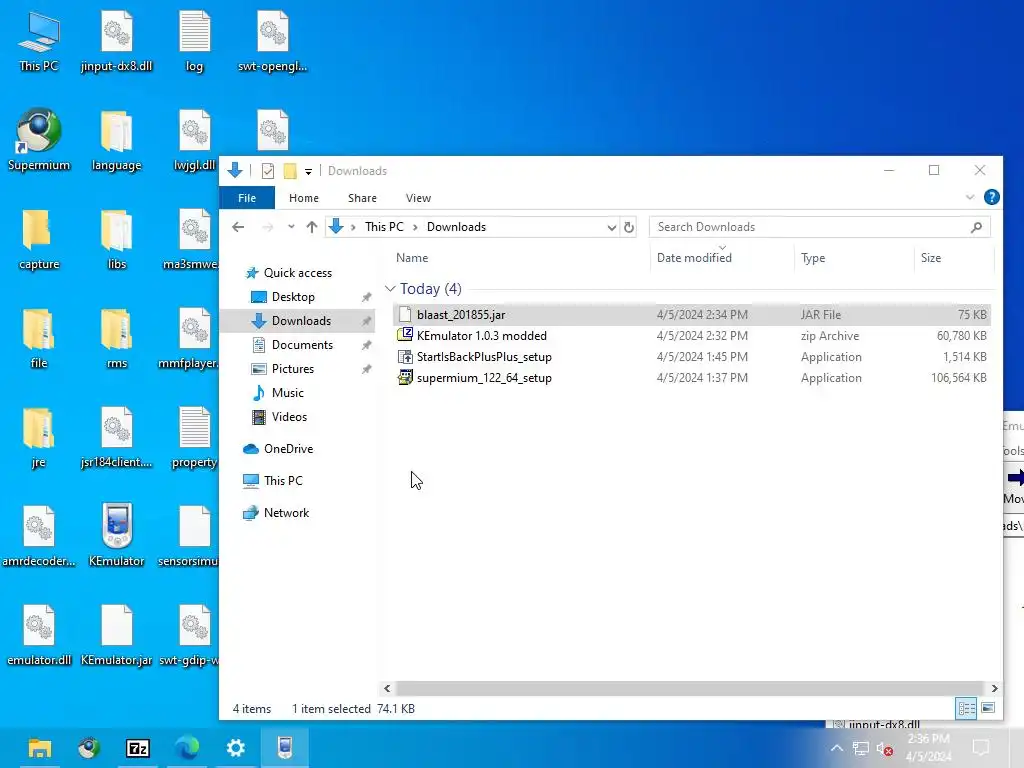The width and height of the screenshot is (1024, 768).
Task: Select supermium_122_64_setup application
Action: pos(692,377)
